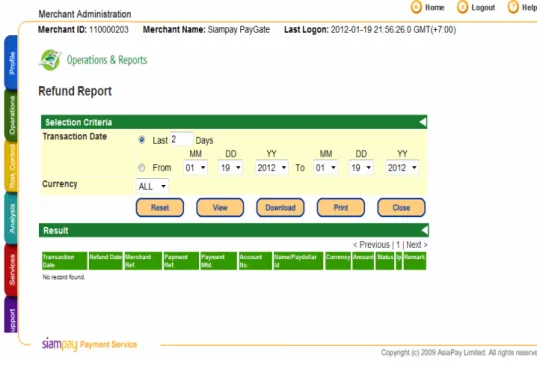Open the Operations side tab
Screen dimensions: 537x367
(x=11, y=115)
